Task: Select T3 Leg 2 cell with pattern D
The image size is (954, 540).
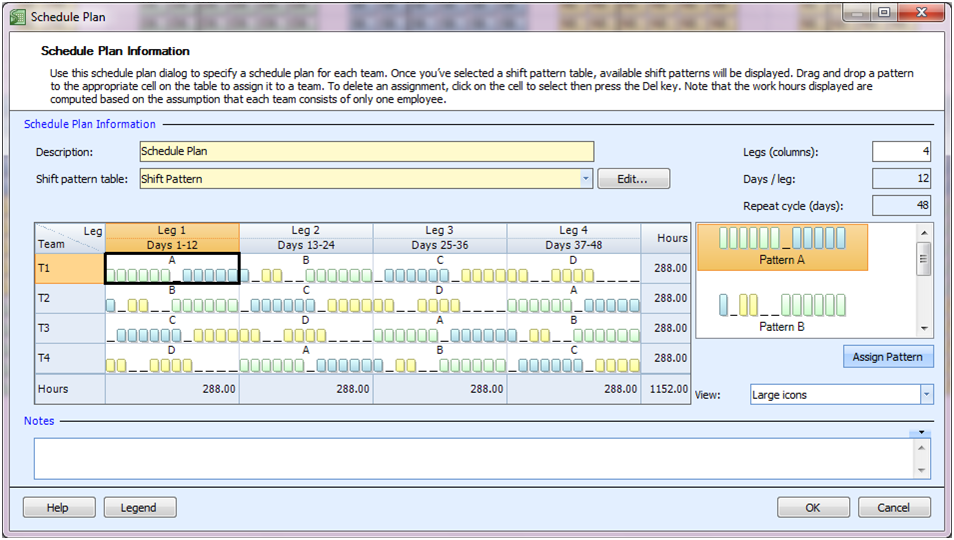Action: click(x=306, y=328)
